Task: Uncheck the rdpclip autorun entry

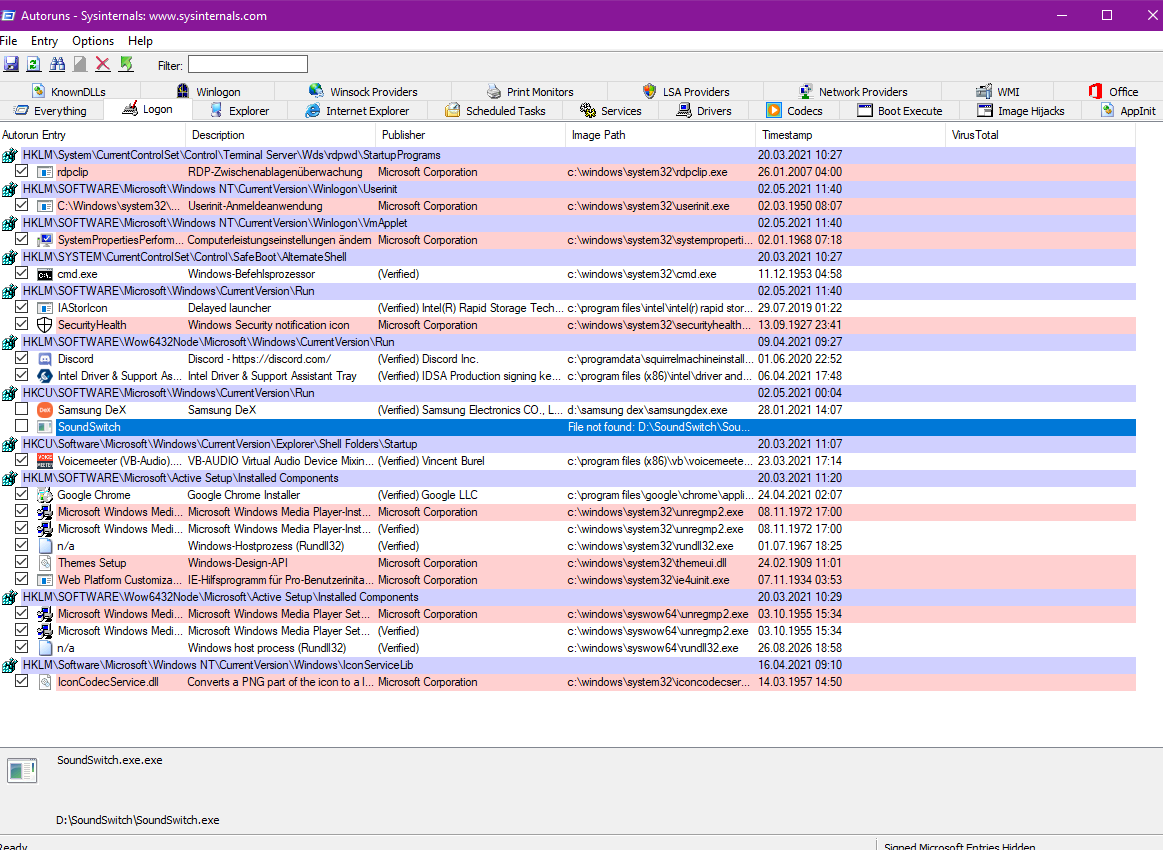Action: point(22,171)
